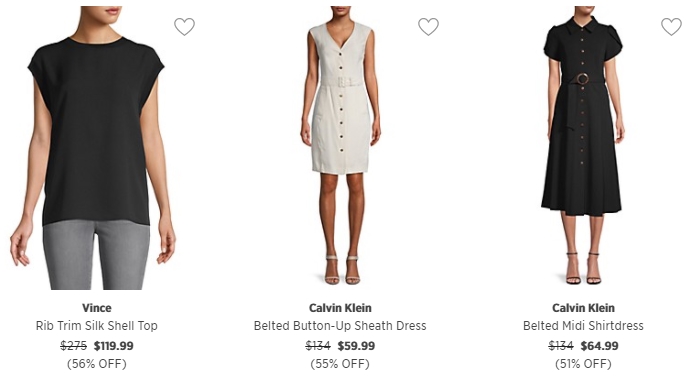Select the $64.99 sale price
The image size is (686, 378).
599,346
